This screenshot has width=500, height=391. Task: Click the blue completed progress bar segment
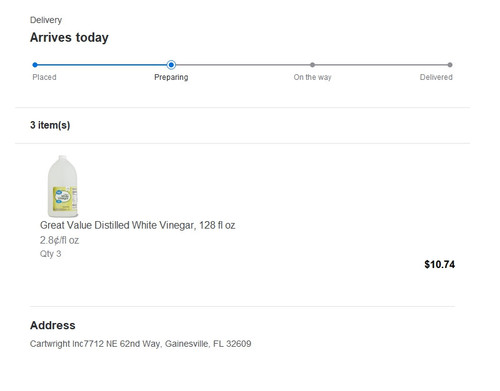pyautogui.click(x=102, y=65)
